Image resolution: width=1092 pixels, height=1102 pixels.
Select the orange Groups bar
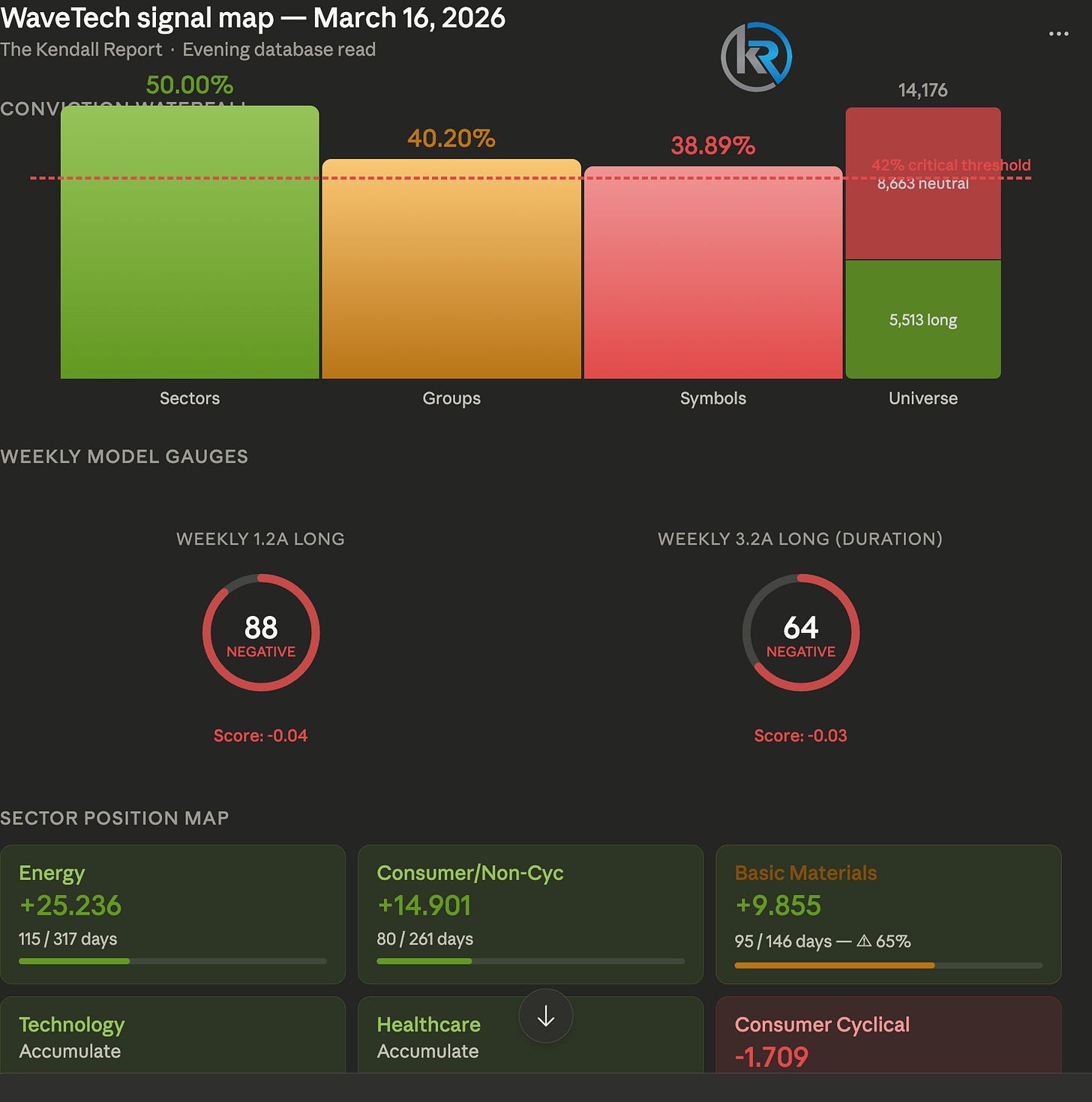coord(451,269)
